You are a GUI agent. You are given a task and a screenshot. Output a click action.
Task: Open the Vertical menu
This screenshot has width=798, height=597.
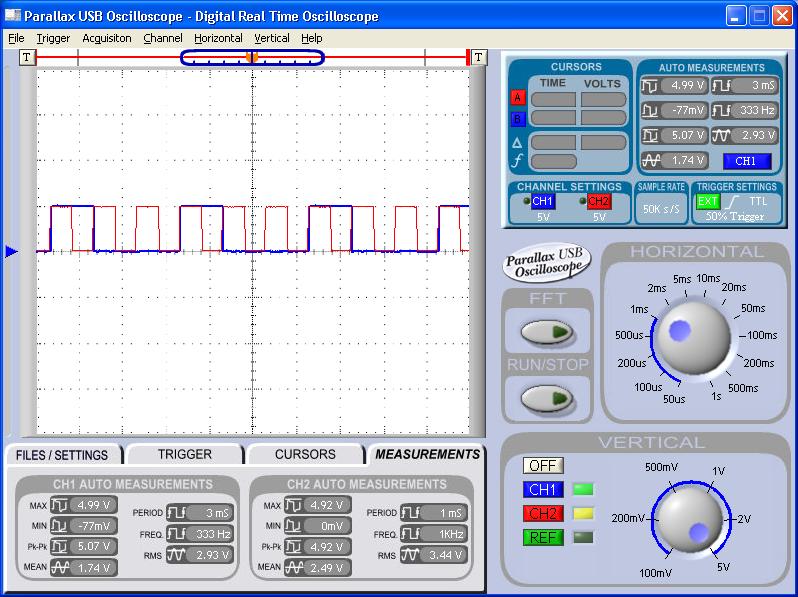[272, 38]
